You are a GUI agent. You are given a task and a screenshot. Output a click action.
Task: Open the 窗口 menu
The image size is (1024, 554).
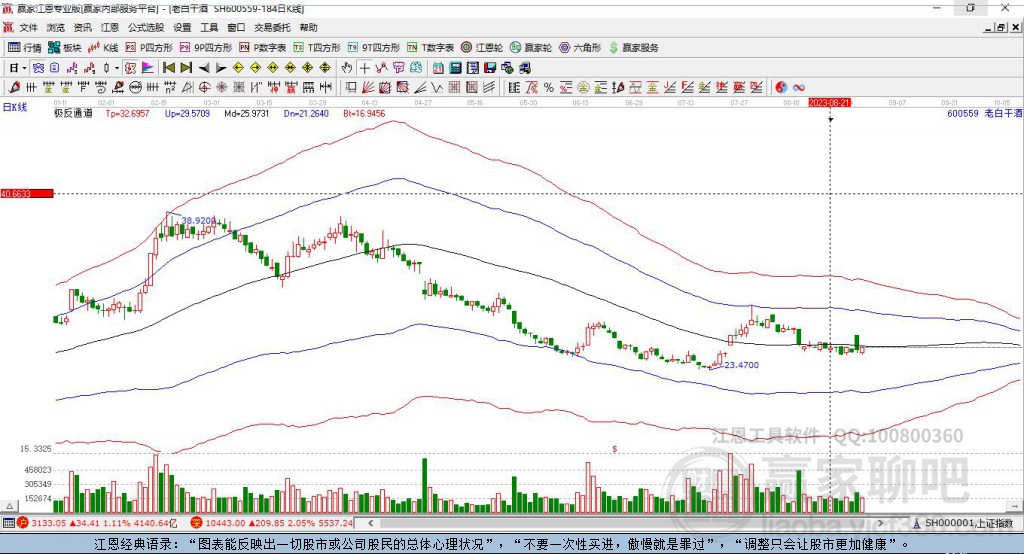[x=236, y=27]
